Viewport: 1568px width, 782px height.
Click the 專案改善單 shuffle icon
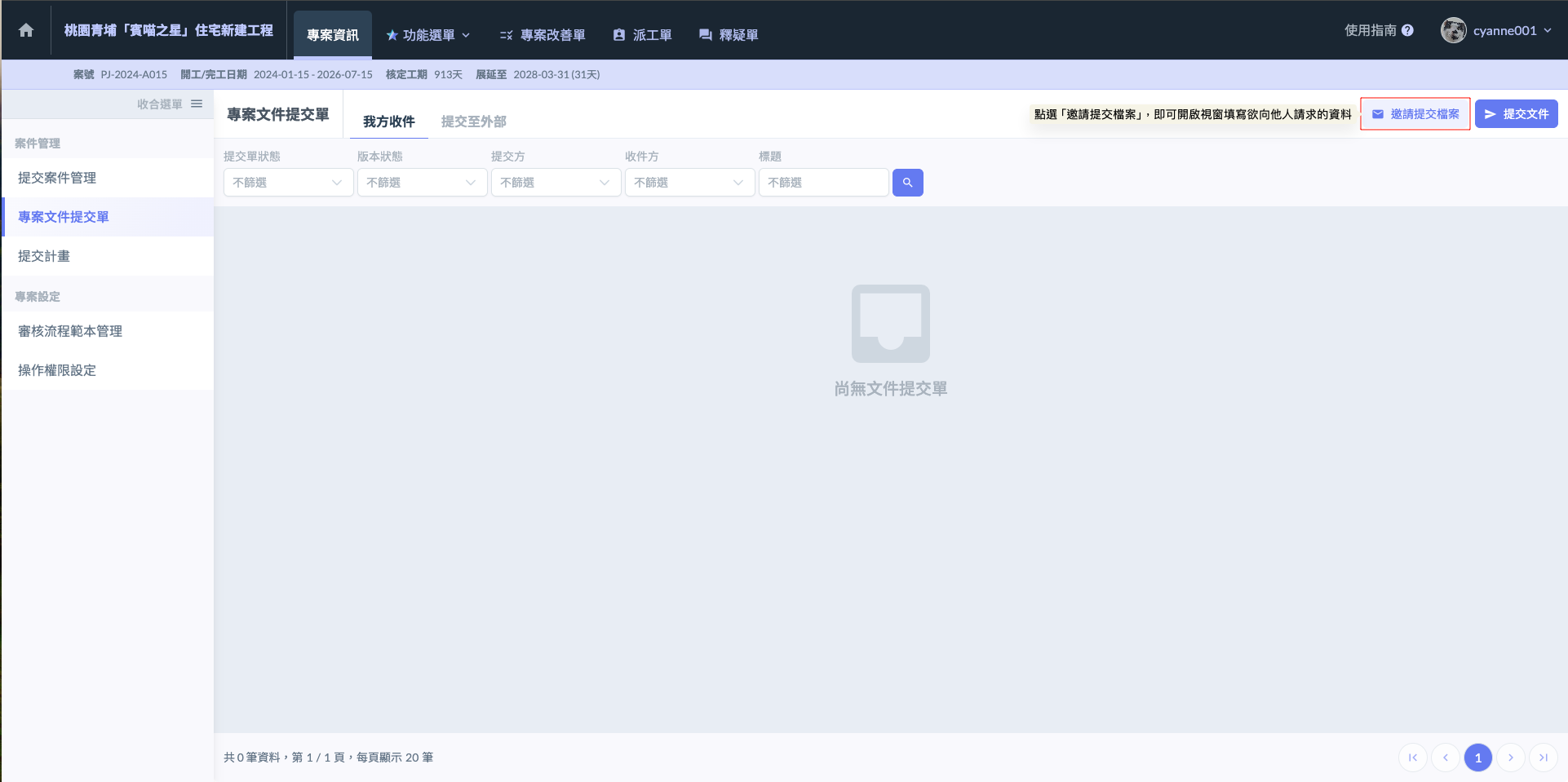[x=506, y=35]
